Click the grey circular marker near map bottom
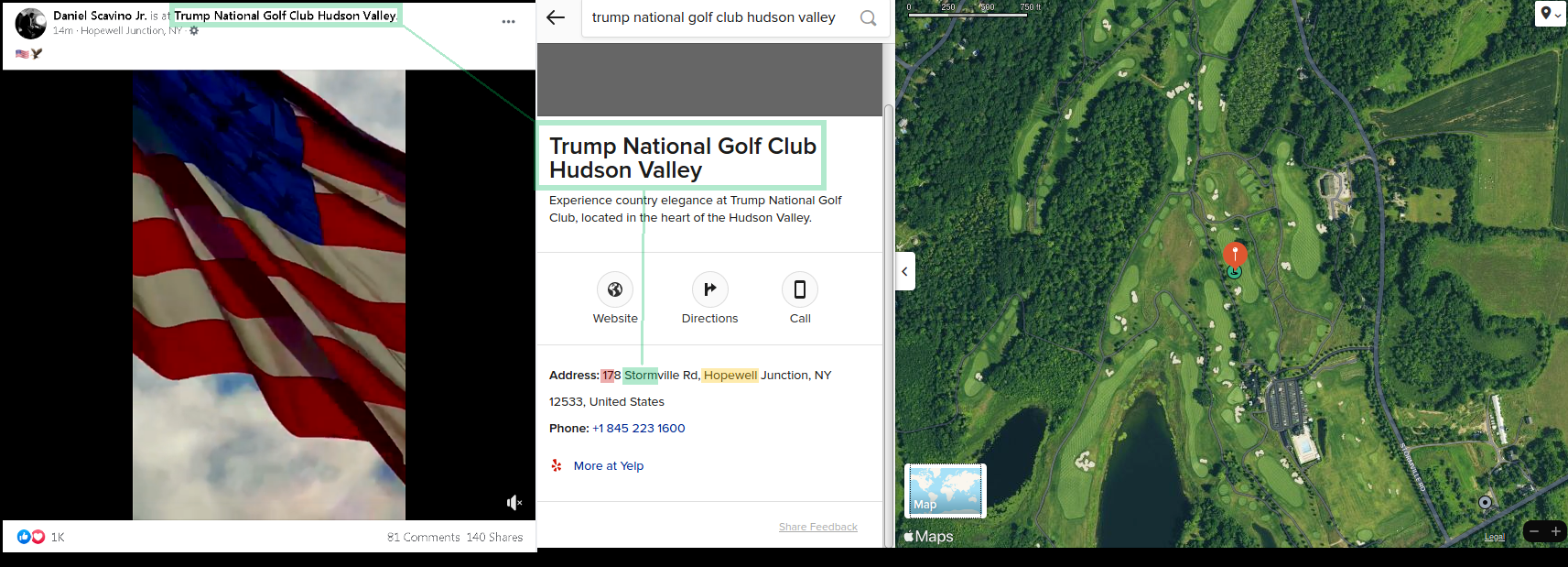This screenshot has height=567, width=1568. point(1485,502)
